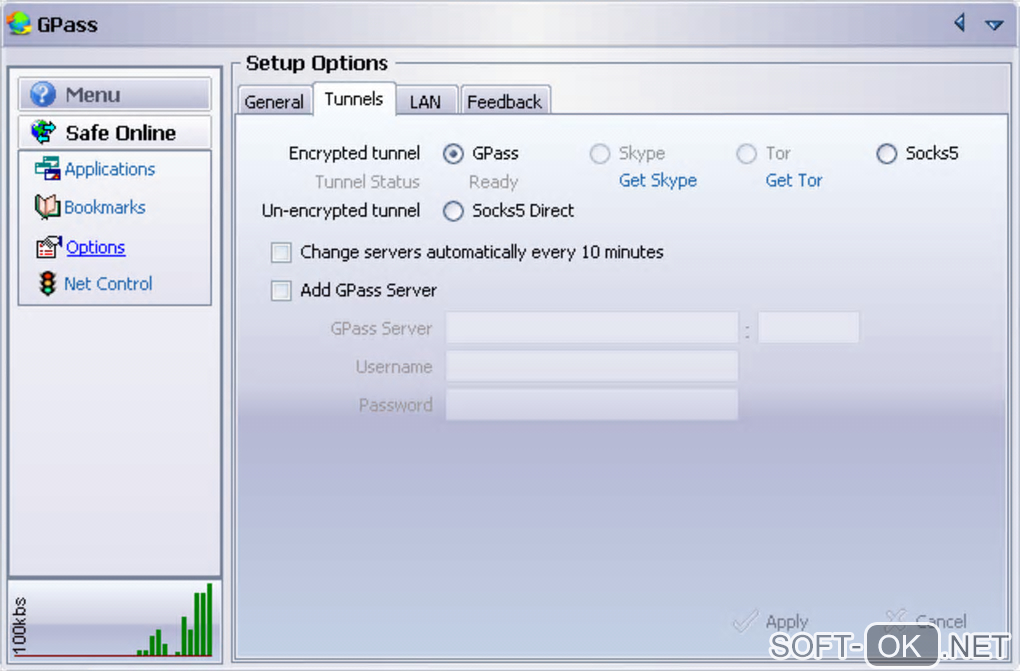Select the Socks5 Direct radio button
This screenshot has height=671, width=1020.
[x=453, y=211]
